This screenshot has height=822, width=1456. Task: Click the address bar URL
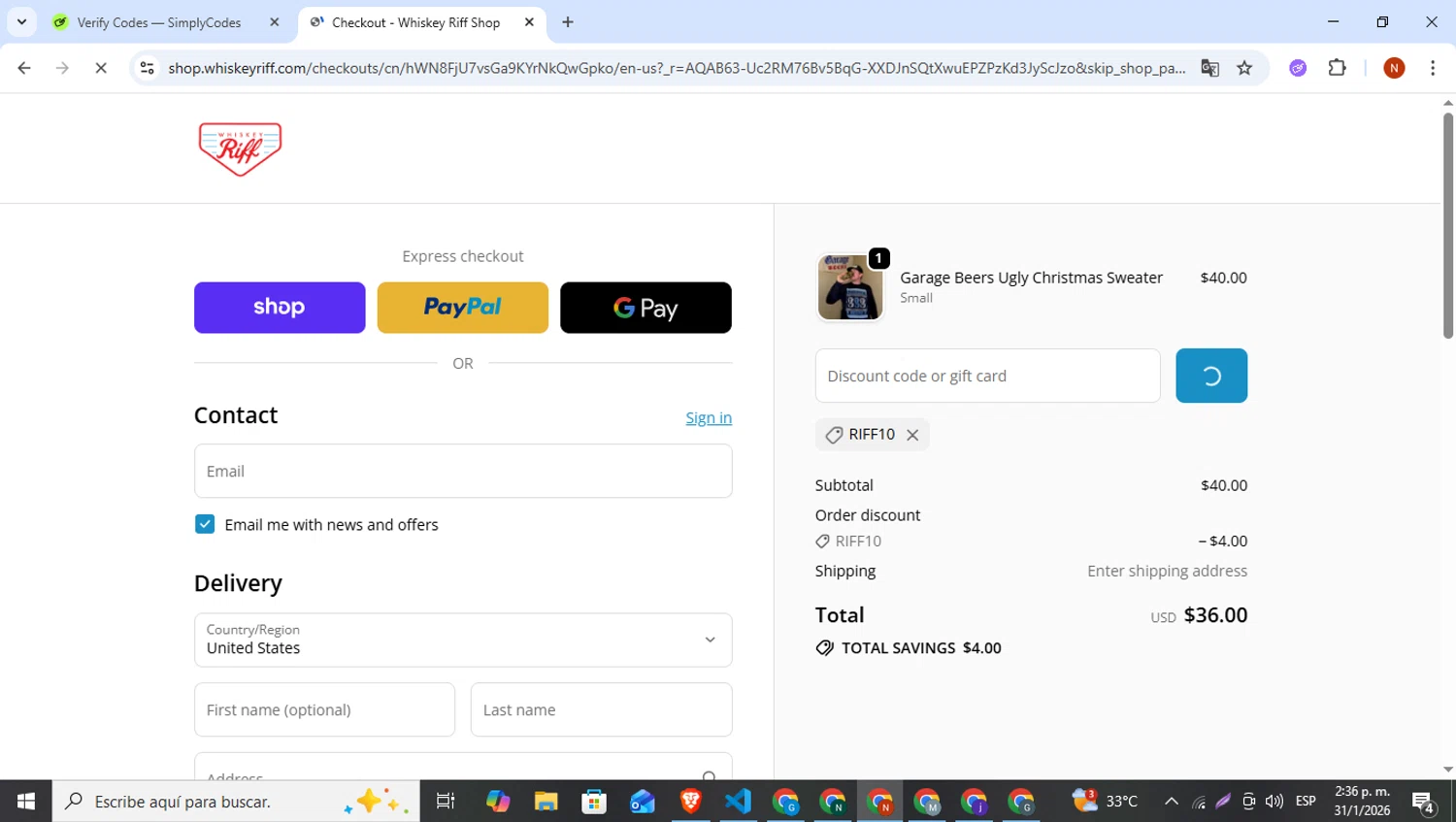[677, 68]
